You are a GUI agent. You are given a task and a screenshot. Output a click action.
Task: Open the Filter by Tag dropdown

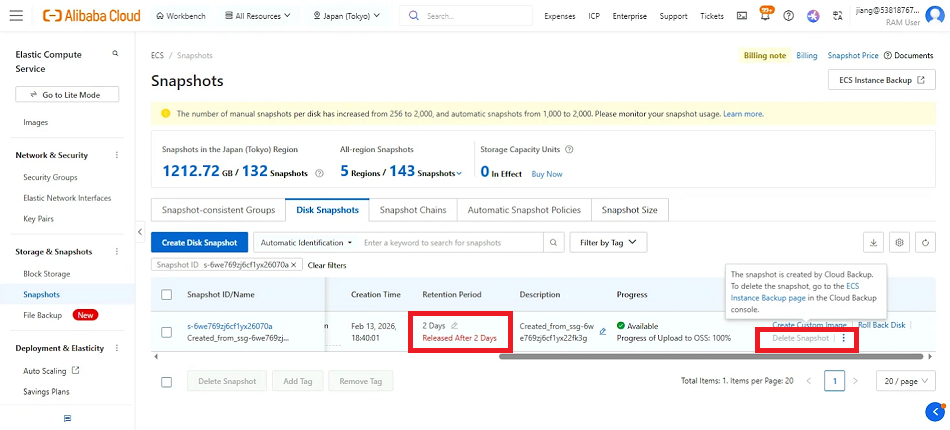pos(608,242)
